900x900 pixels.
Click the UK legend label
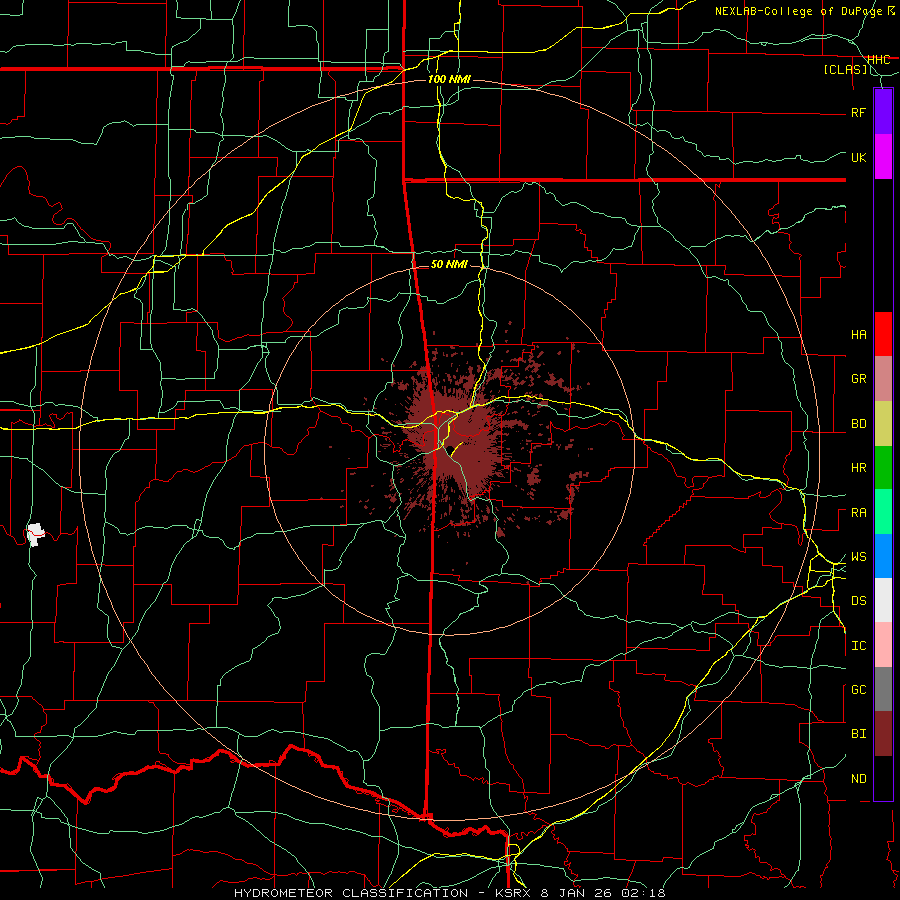858,157
